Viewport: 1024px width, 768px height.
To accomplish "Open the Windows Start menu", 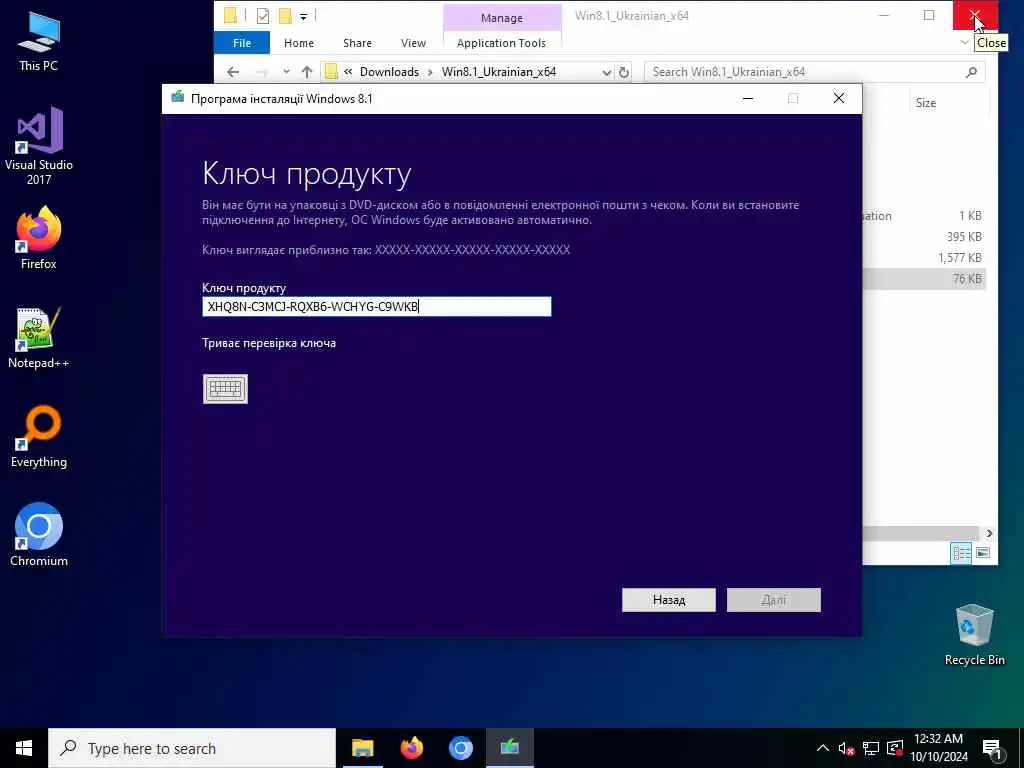I will (x=24, y=748).
